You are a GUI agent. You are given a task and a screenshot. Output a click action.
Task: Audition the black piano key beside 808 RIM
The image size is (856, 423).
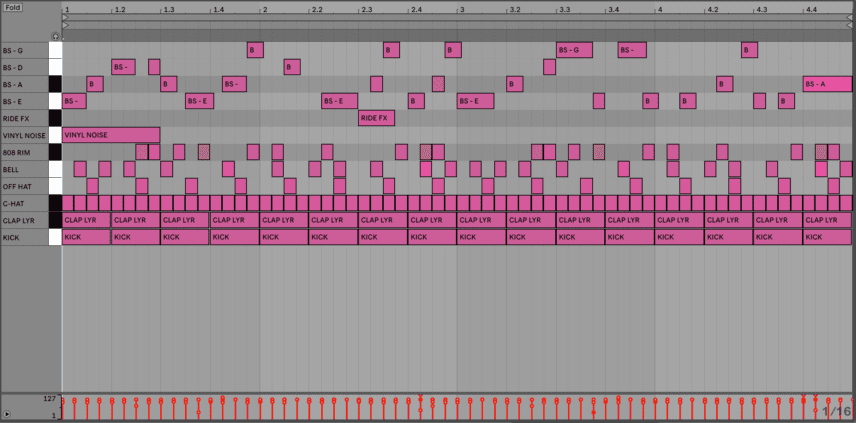55,153
